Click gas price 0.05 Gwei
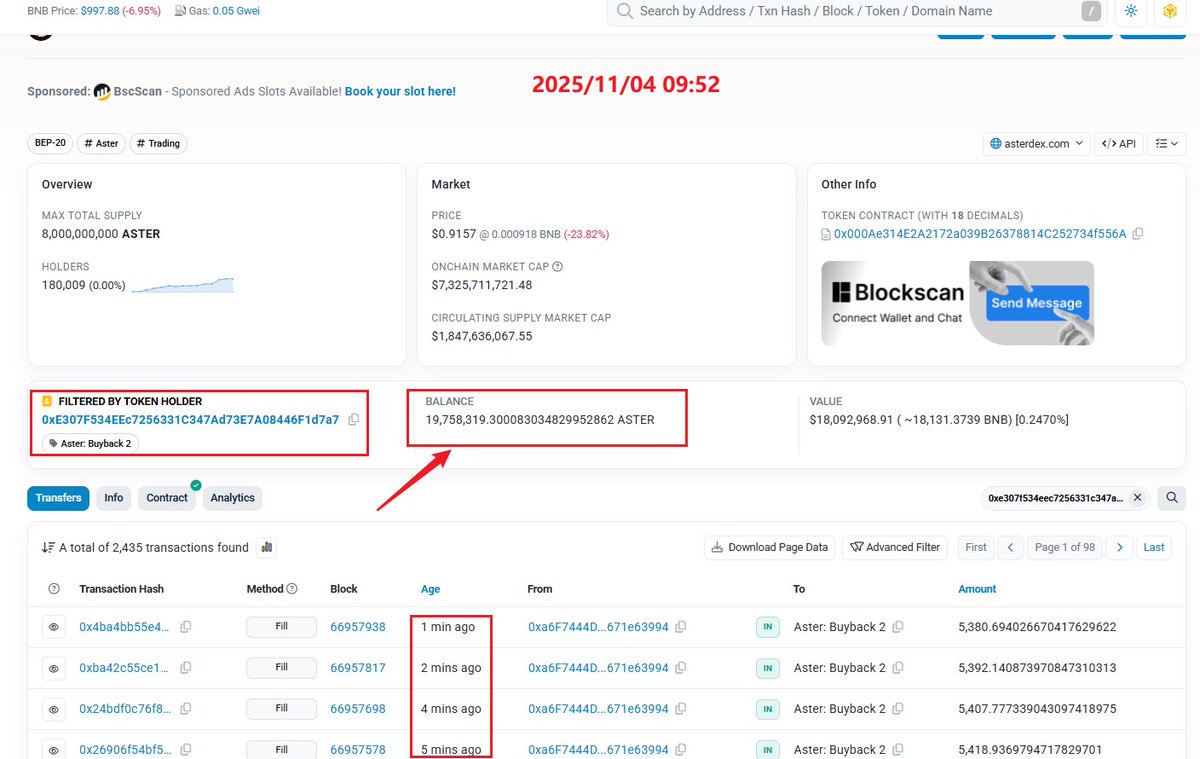1200x759 pixels. click(x=236, y=11)
